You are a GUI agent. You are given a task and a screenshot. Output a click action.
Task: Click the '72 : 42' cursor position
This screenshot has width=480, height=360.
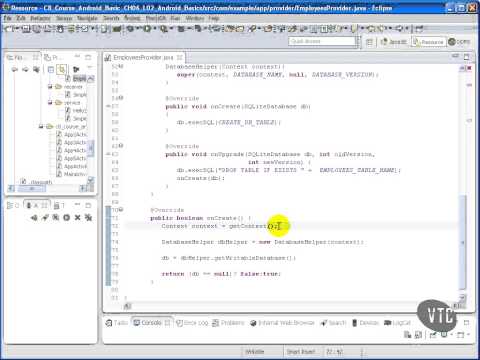(x=334, y=352)
